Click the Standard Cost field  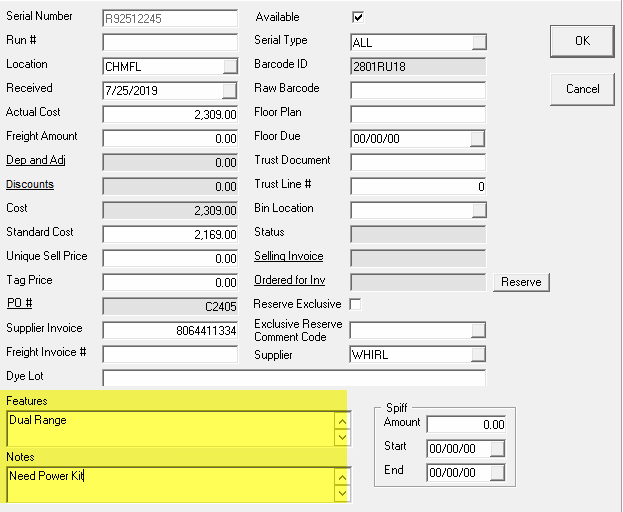tap(170, 234)
